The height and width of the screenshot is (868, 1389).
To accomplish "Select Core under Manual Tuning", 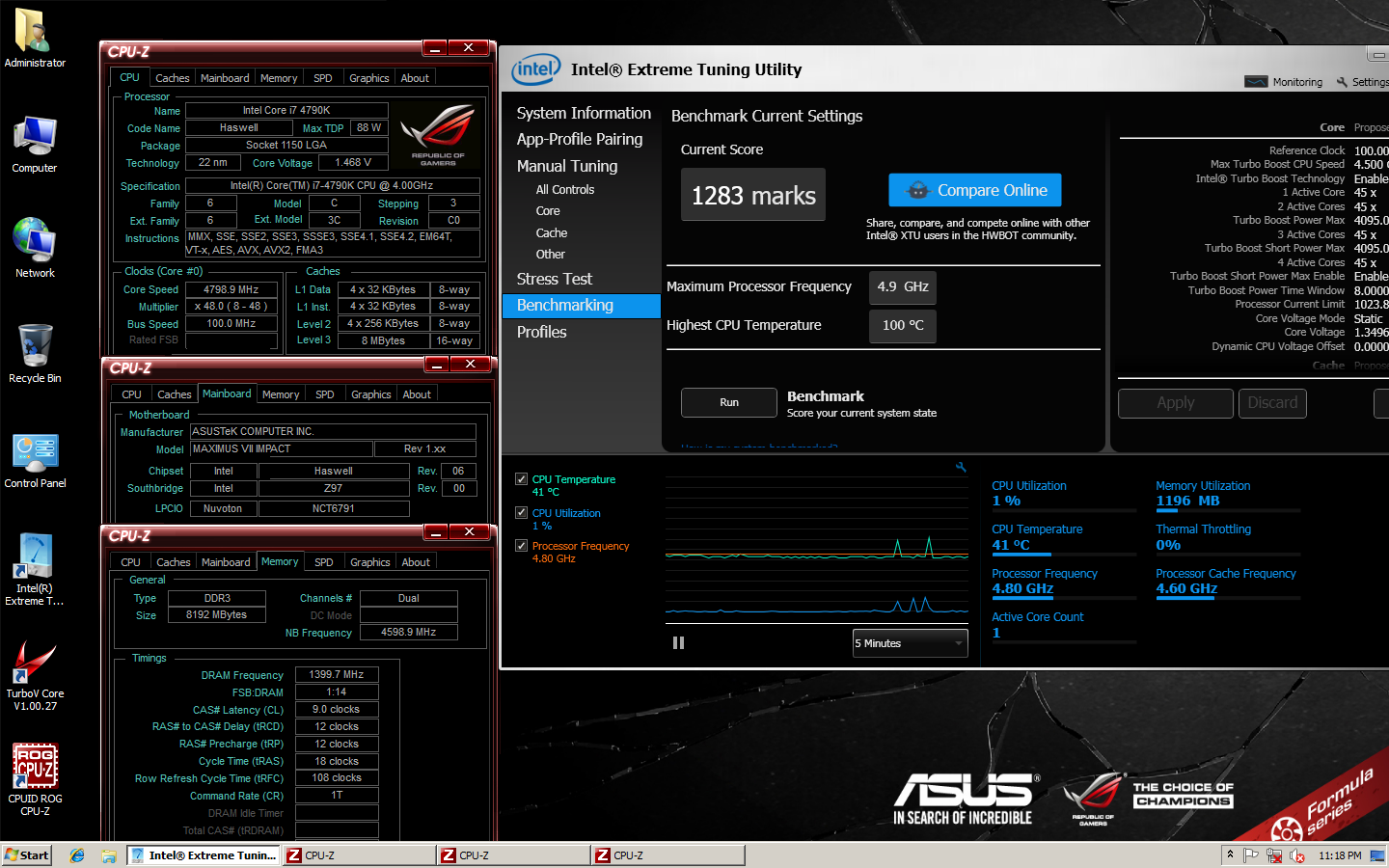I will (x=548, y=211).
